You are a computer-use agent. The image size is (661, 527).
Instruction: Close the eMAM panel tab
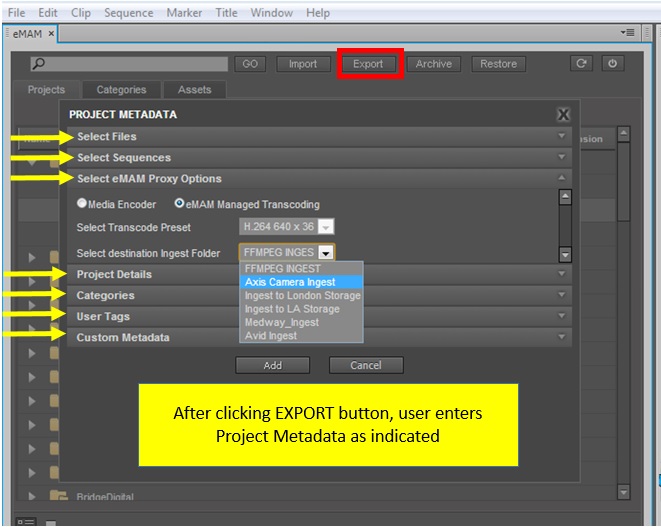pyautogui.click(x=51, y=33)
